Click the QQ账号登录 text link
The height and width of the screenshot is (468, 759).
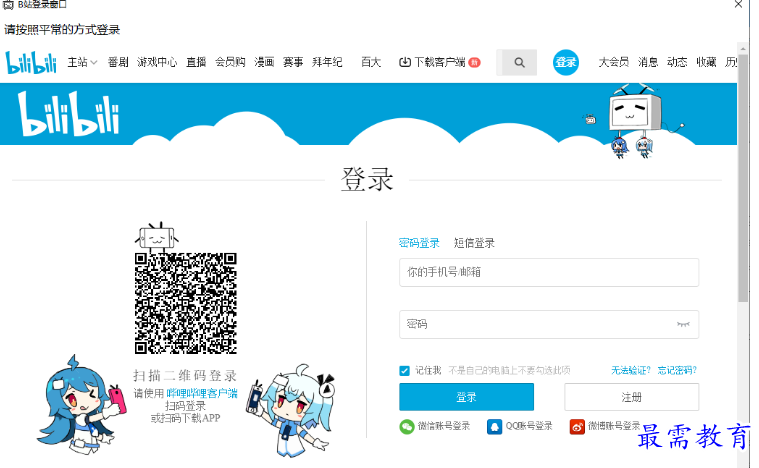click(529, 426)
